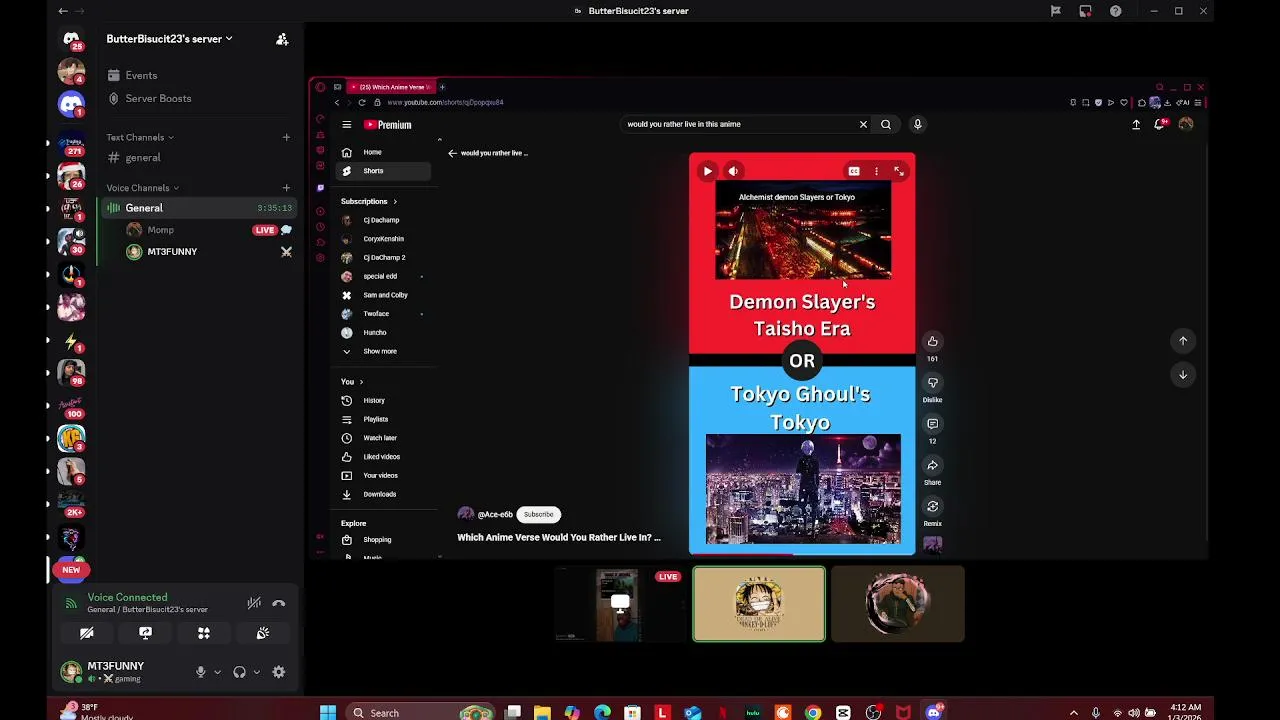Enter fullscreen on the Short player
The image size is (1280, 720).
(899, 171)
